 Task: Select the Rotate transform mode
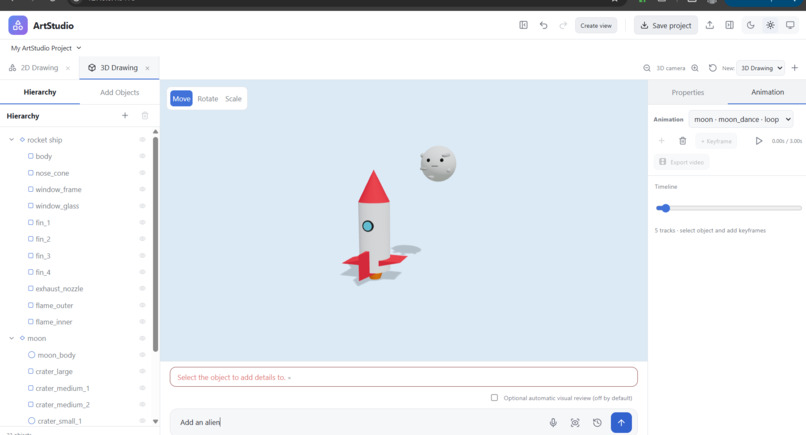[208, 99]
